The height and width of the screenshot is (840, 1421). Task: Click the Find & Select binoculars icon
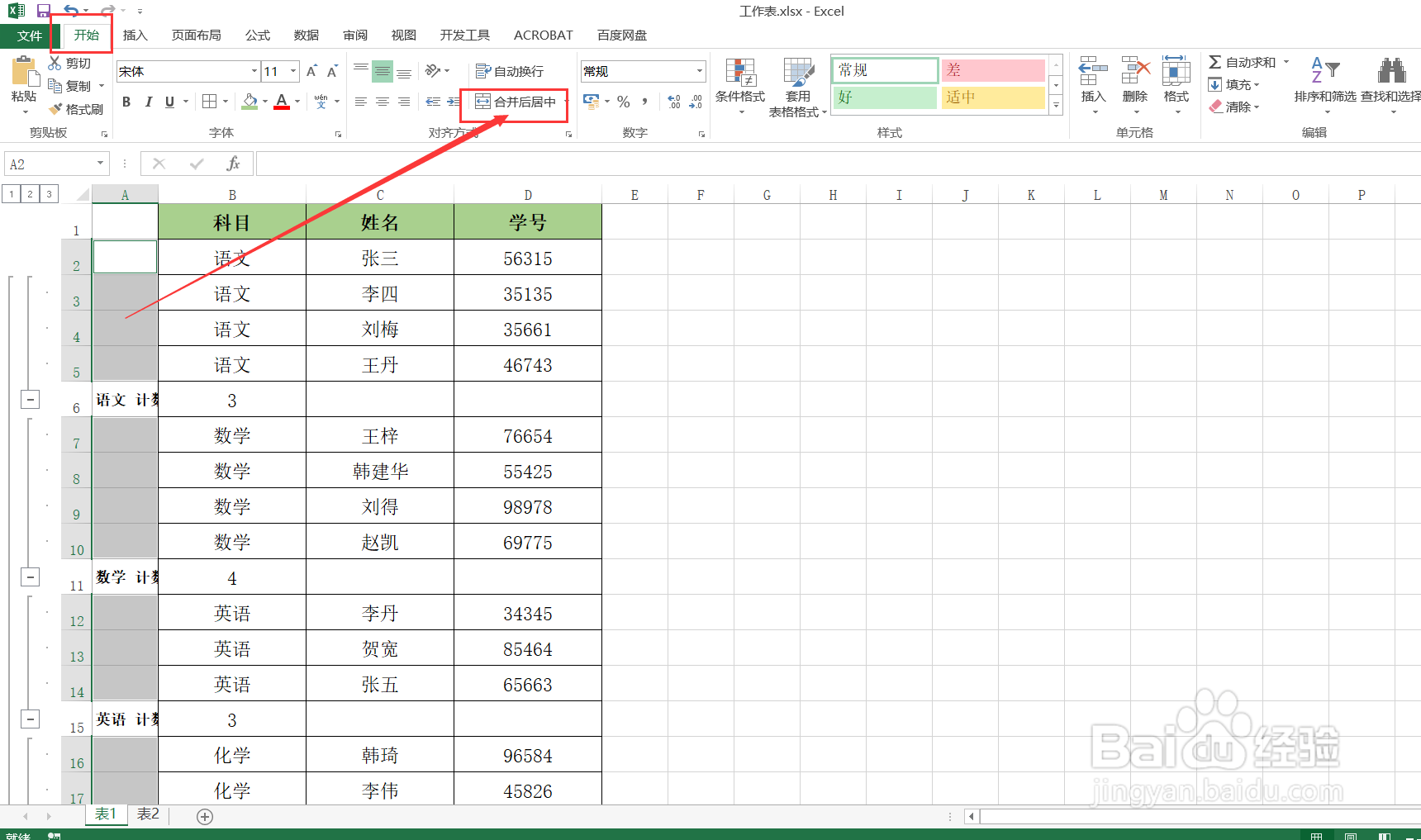click(1391, 71)
